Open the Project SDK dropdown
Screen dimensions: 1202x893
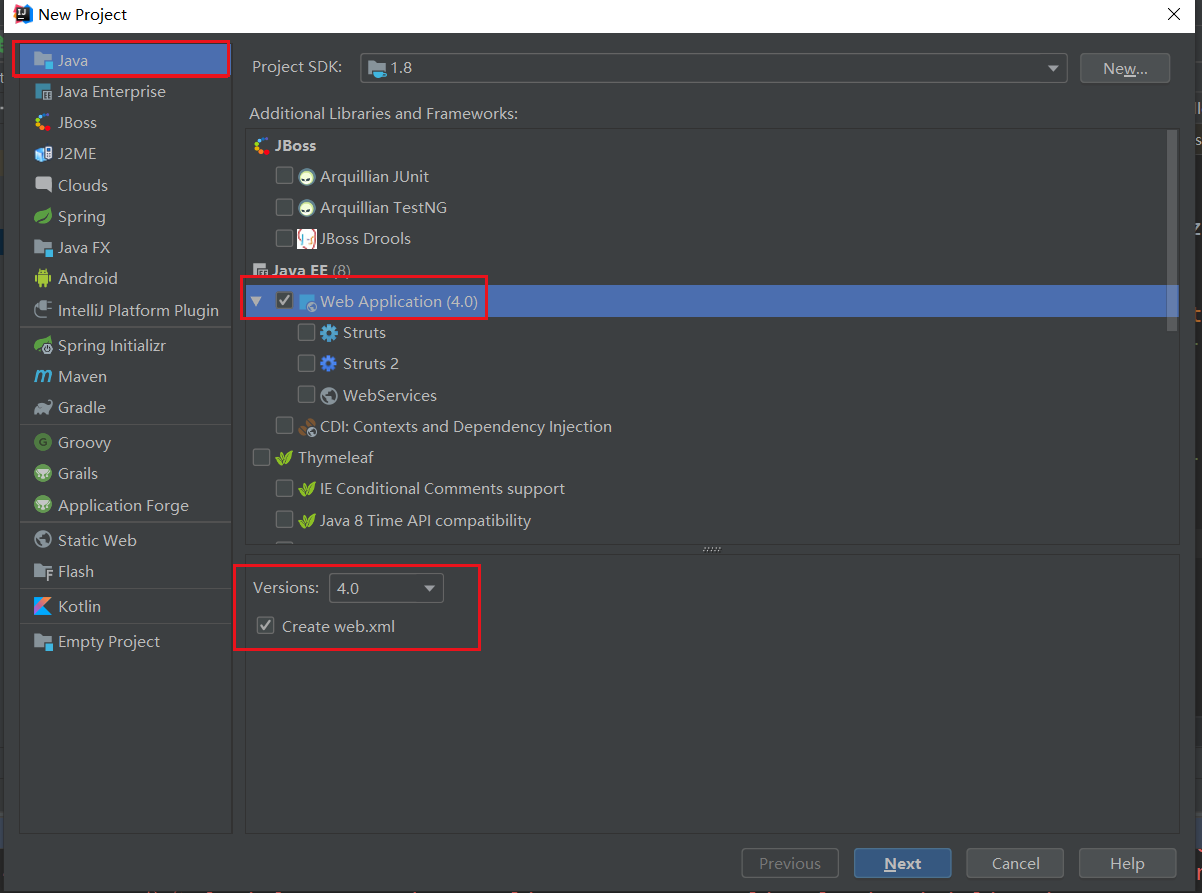pos(714,68)
